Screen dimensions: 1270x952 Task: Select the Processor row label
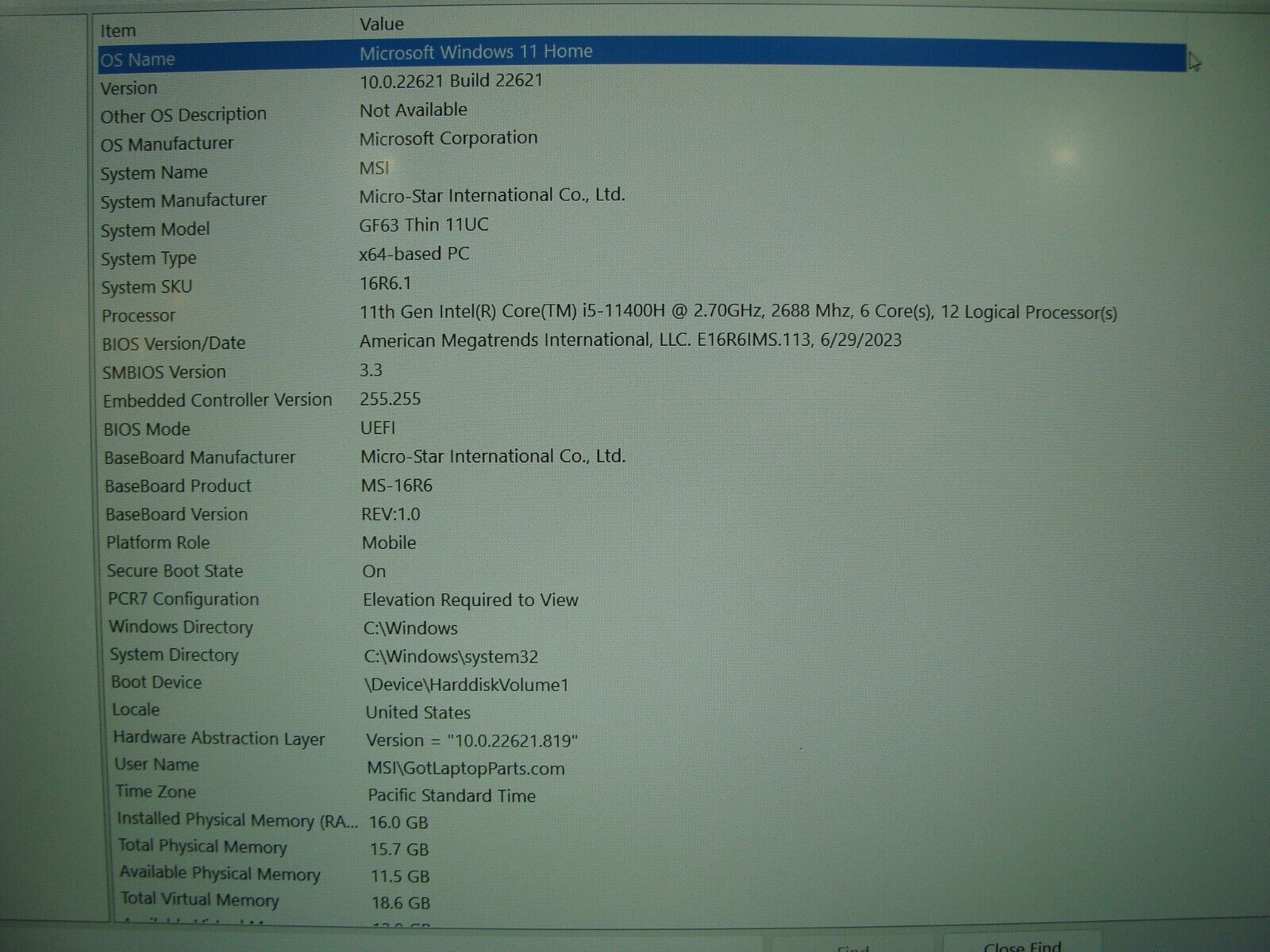coord(138,315)
